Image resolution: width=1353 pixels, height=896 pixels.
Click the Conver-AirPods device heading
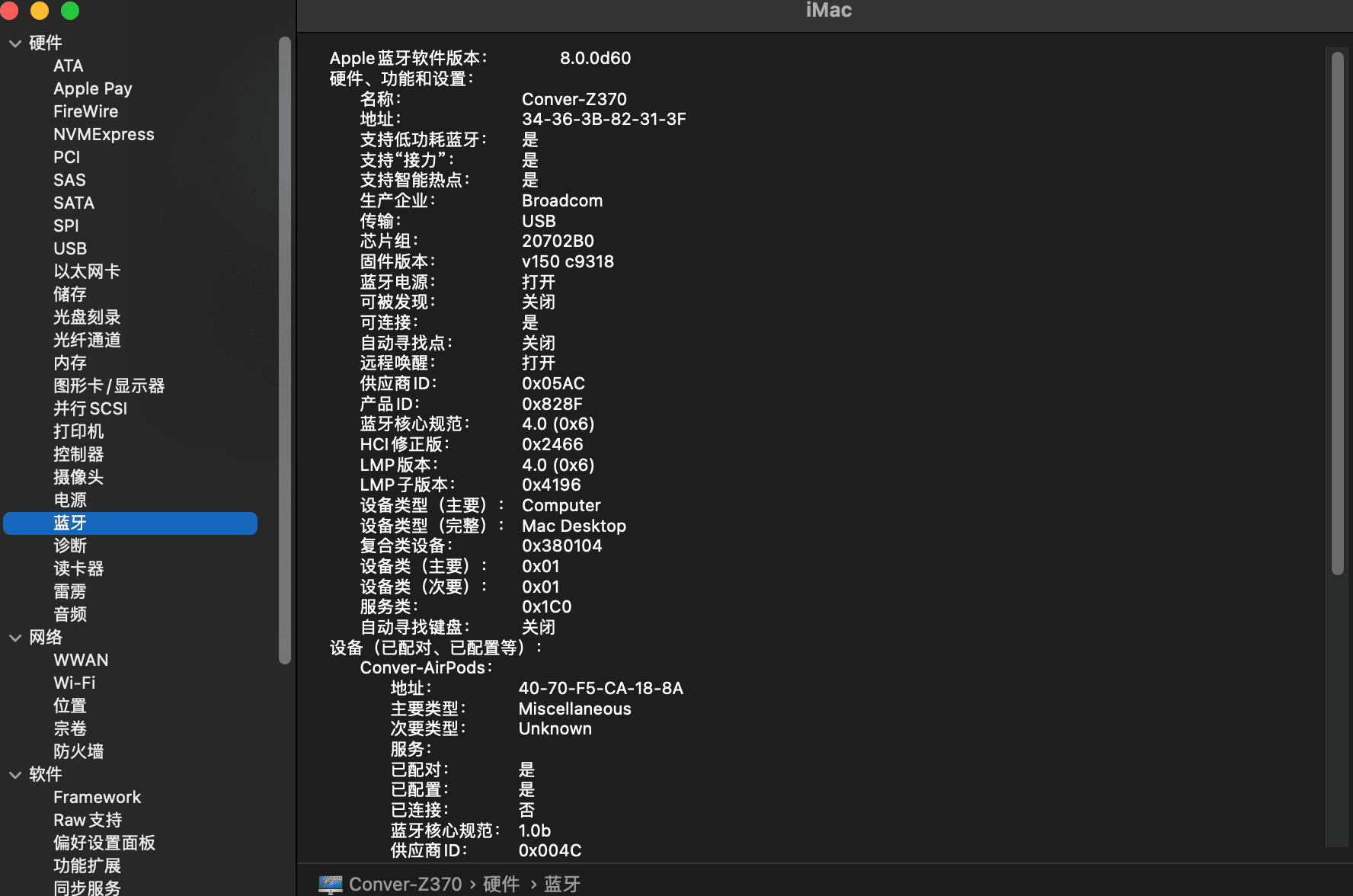[426, 668]
